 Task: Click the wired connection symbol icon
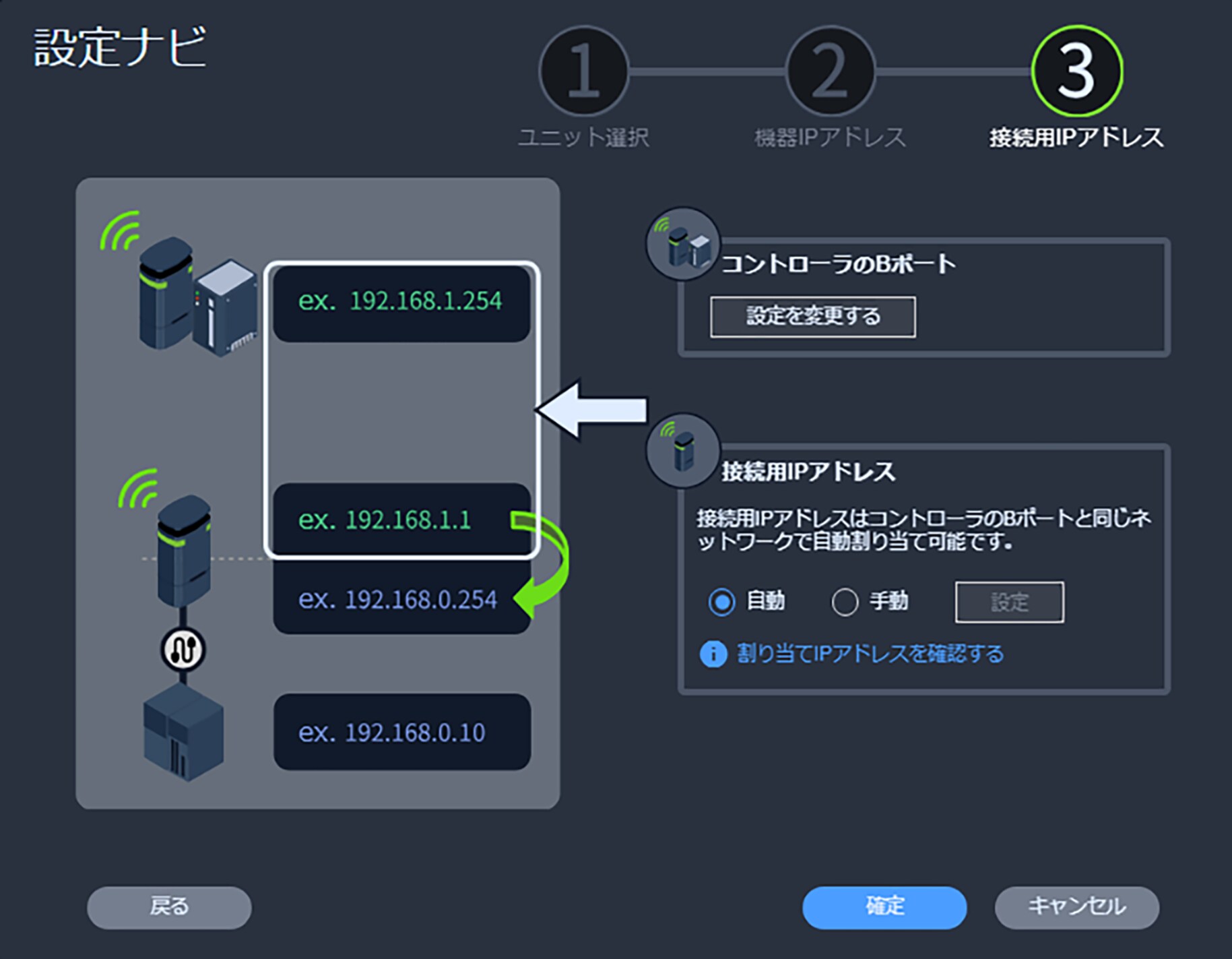tap(183, 650)
